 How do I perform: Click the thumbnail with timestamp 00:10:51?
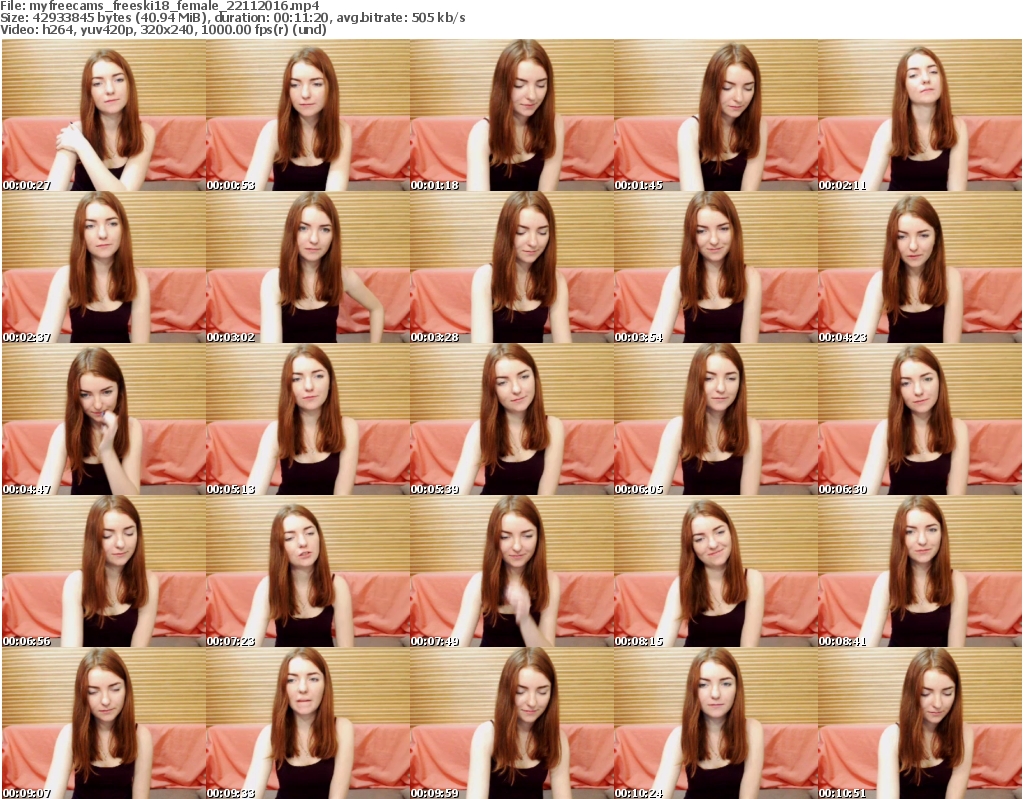pyautogui.click(x=920, y=723)
